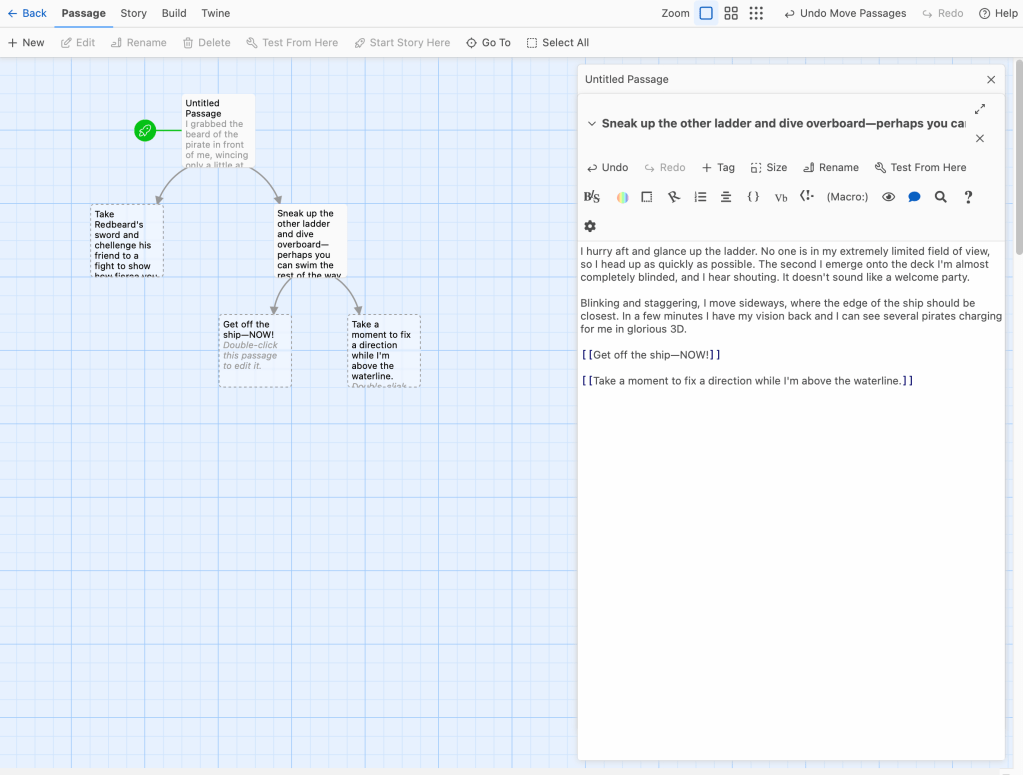Expand the passage editor to fullscreen

click(x=980, y=109)
